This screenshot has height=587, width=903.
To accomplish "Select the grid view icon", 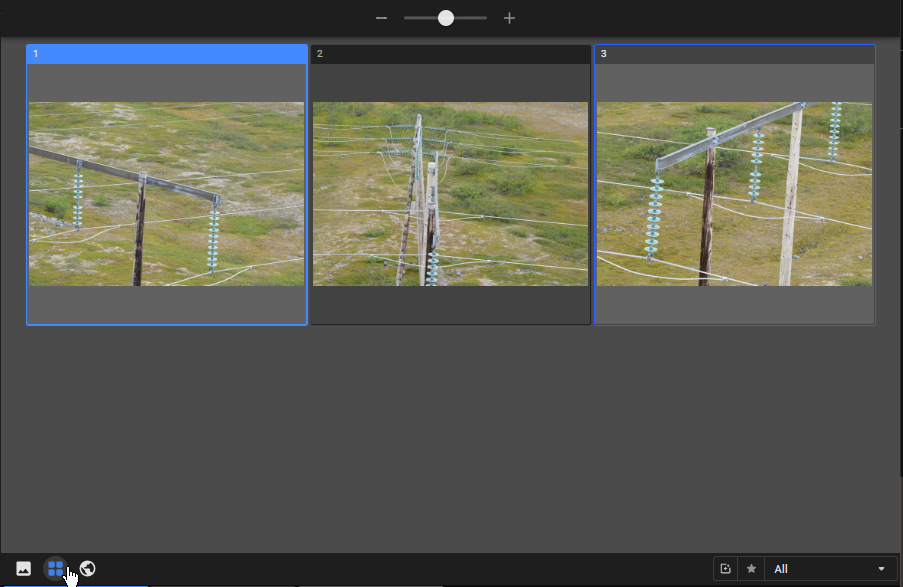I will coord(55,569).
